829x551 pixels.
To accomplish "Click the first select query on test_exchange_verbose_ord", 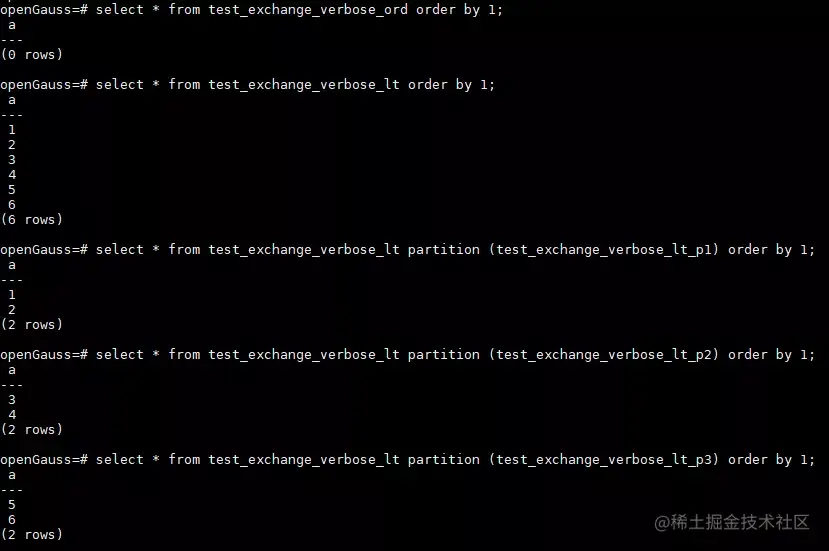I will click(x=299, y=10).
